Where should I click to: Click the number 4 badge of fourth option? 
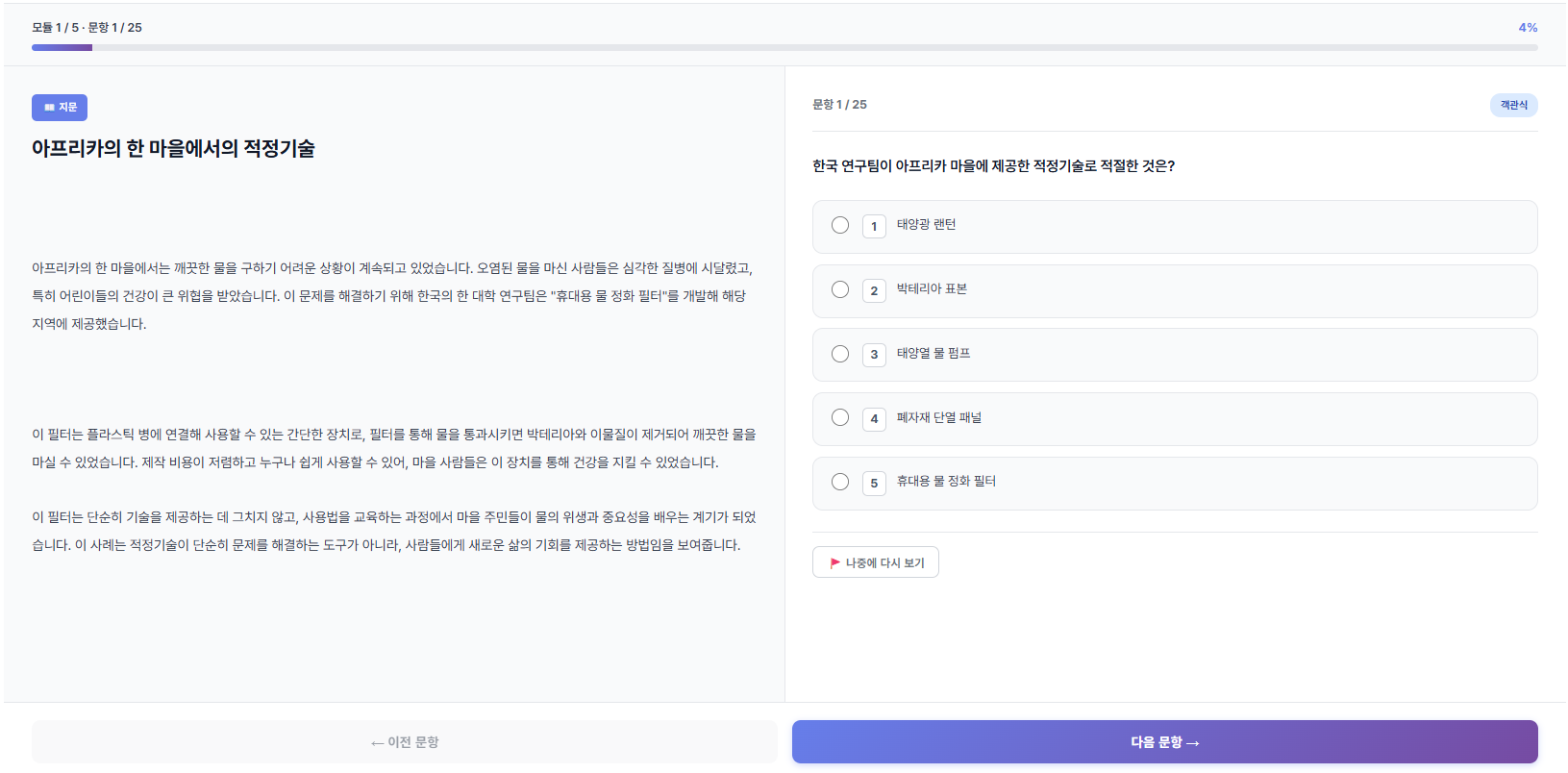point(874,418)
